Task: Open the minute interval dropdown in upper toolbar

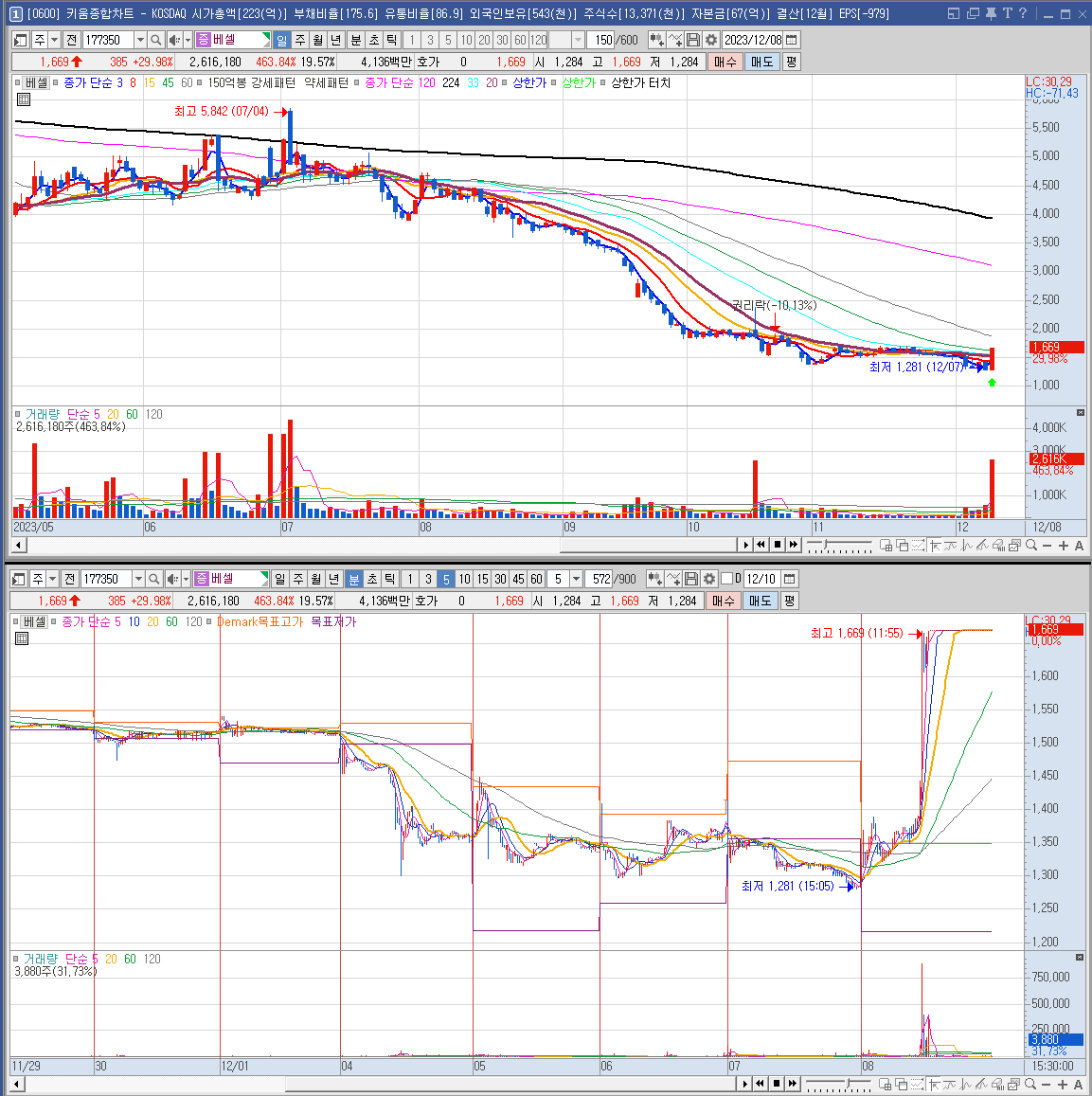Action: click(577, 41)
